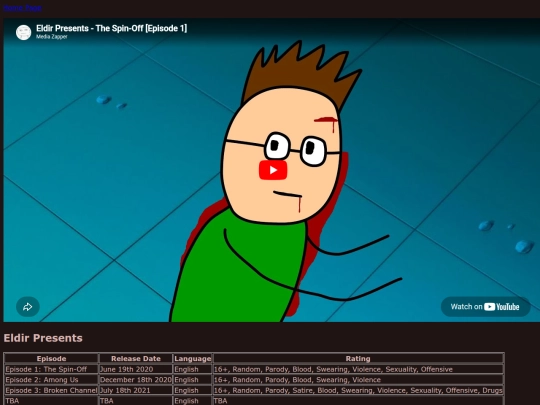Image resolution: width=540 pixels, height=405 pixels.
Task: Select the Eldir Presents heading
Action: pos(43,338)
